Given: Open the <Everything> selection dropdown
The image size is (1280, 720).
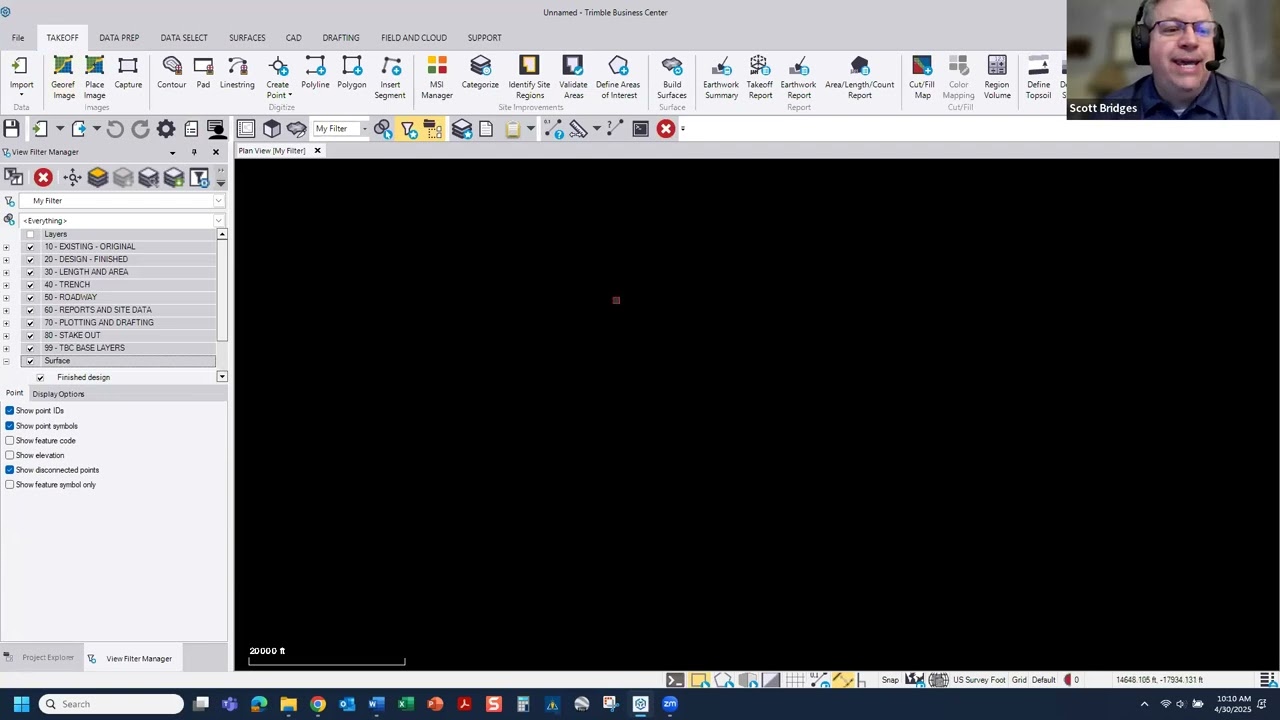Looking at the screenshot, I should pyautogui.click(x=218, y=221).
